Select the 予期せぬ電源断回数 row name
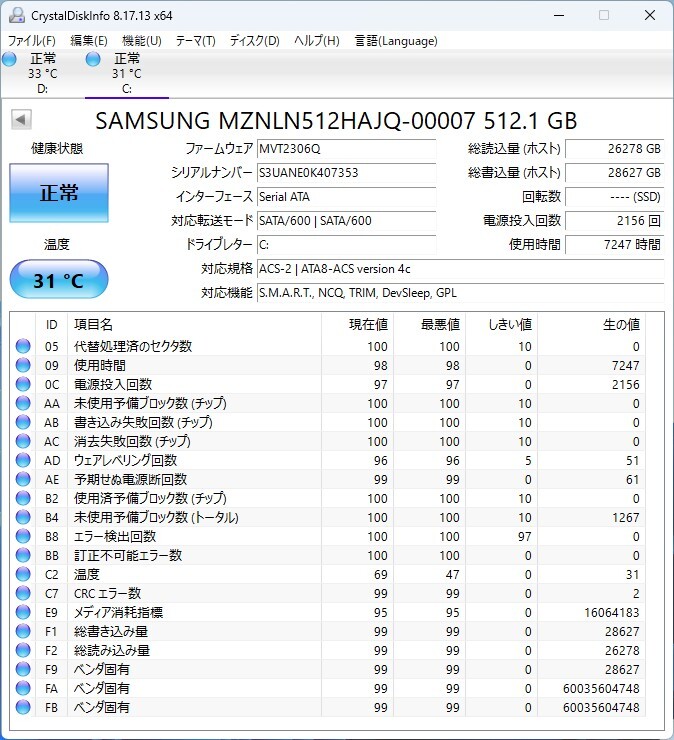The height and width of the screenshot is (740, 674). [131, 479]
